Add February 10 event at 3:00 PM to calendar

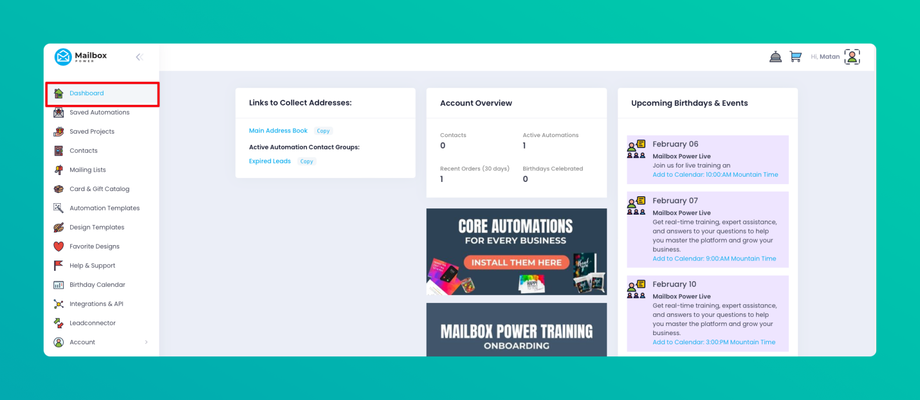pyautogui.click(x=714, y=342)
